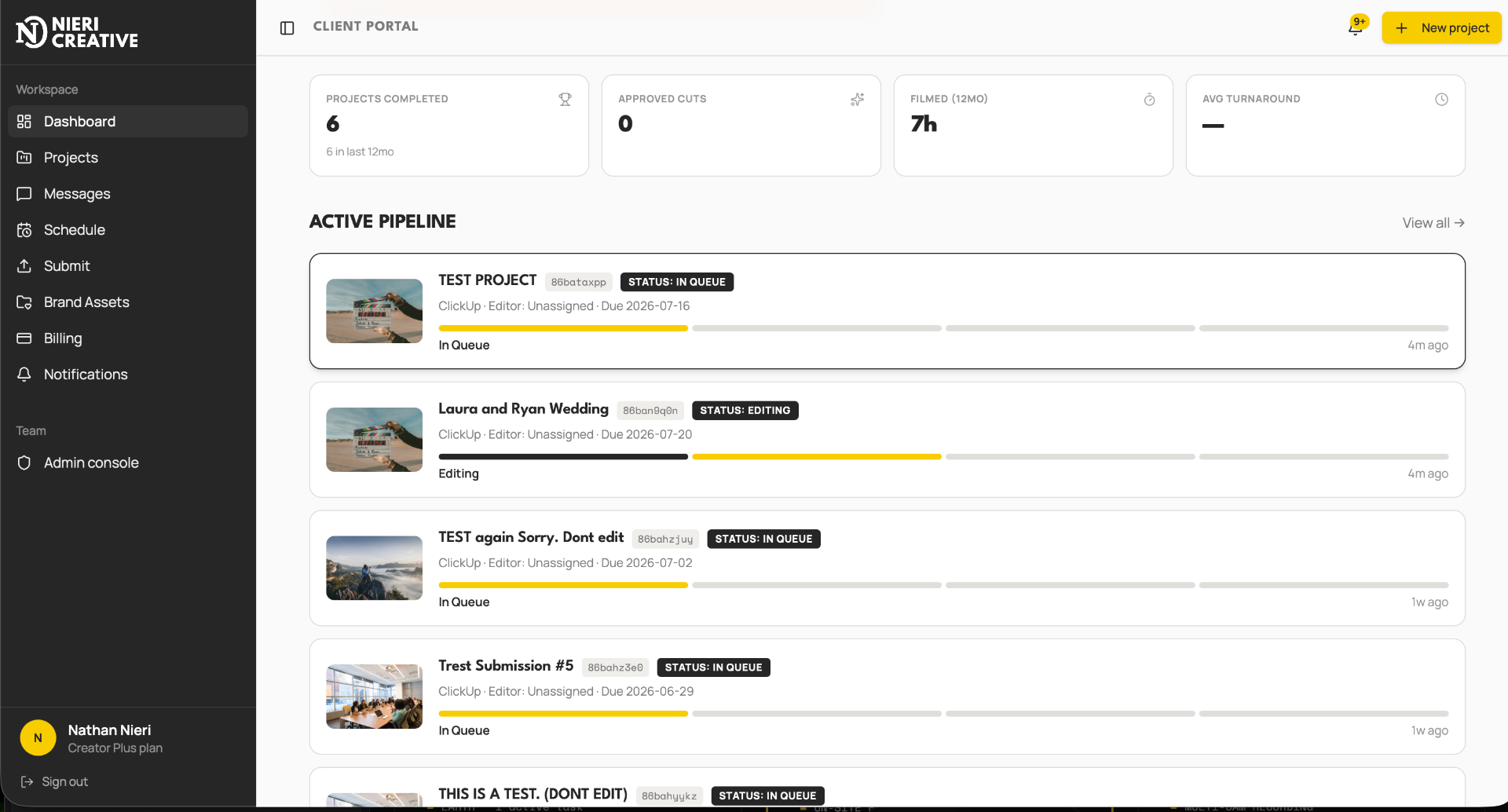
Task: Click the Sign out link
Action: point(64,782)
